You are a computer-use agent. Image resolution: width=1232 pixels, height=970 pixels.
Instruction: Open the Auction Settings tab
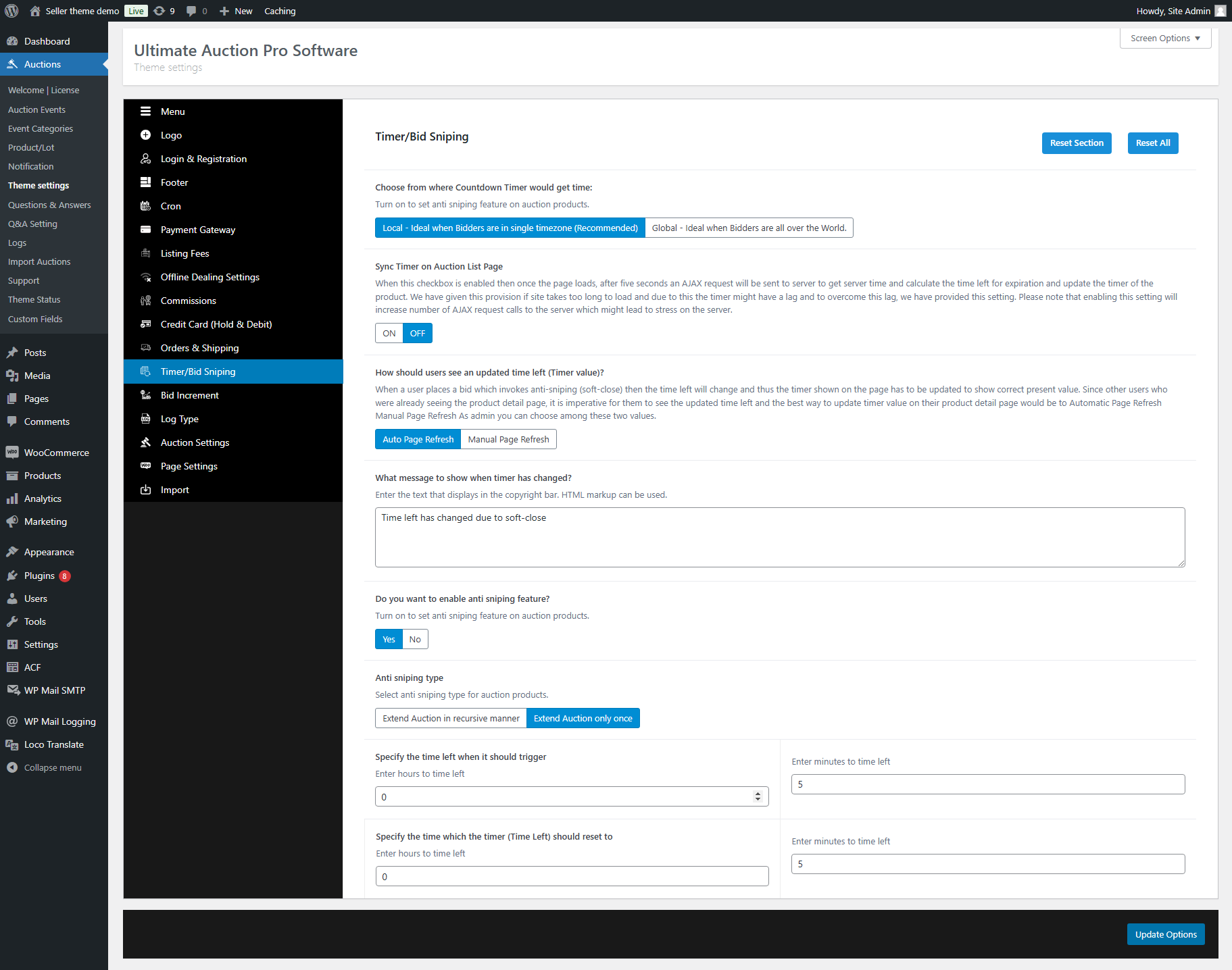(x=233, y=442)
